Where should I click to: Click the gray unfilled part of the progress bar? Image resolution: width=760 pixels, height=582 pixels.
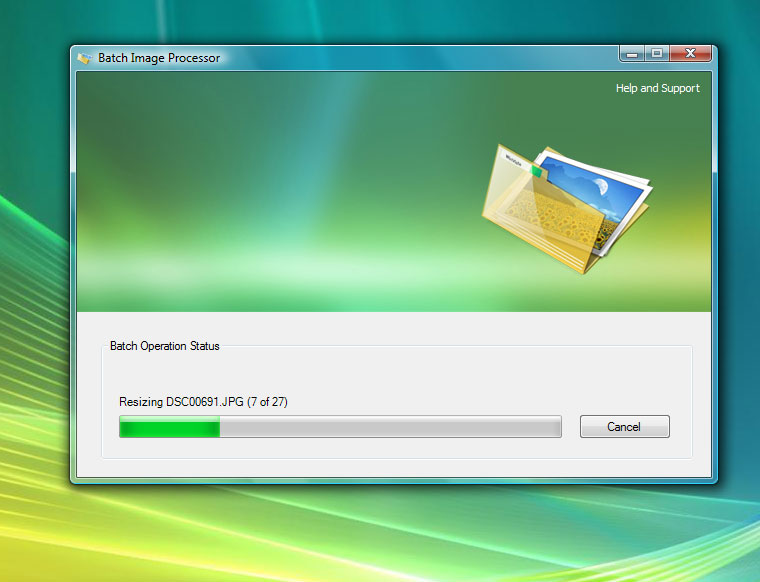point(390,428)
